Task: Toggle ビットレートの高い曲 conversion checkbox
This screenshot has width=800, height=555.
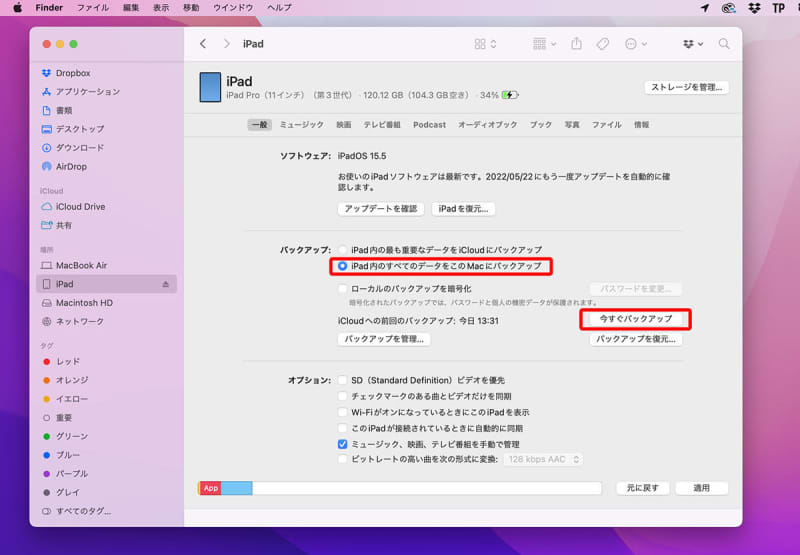Action: (x=342, y=459)
